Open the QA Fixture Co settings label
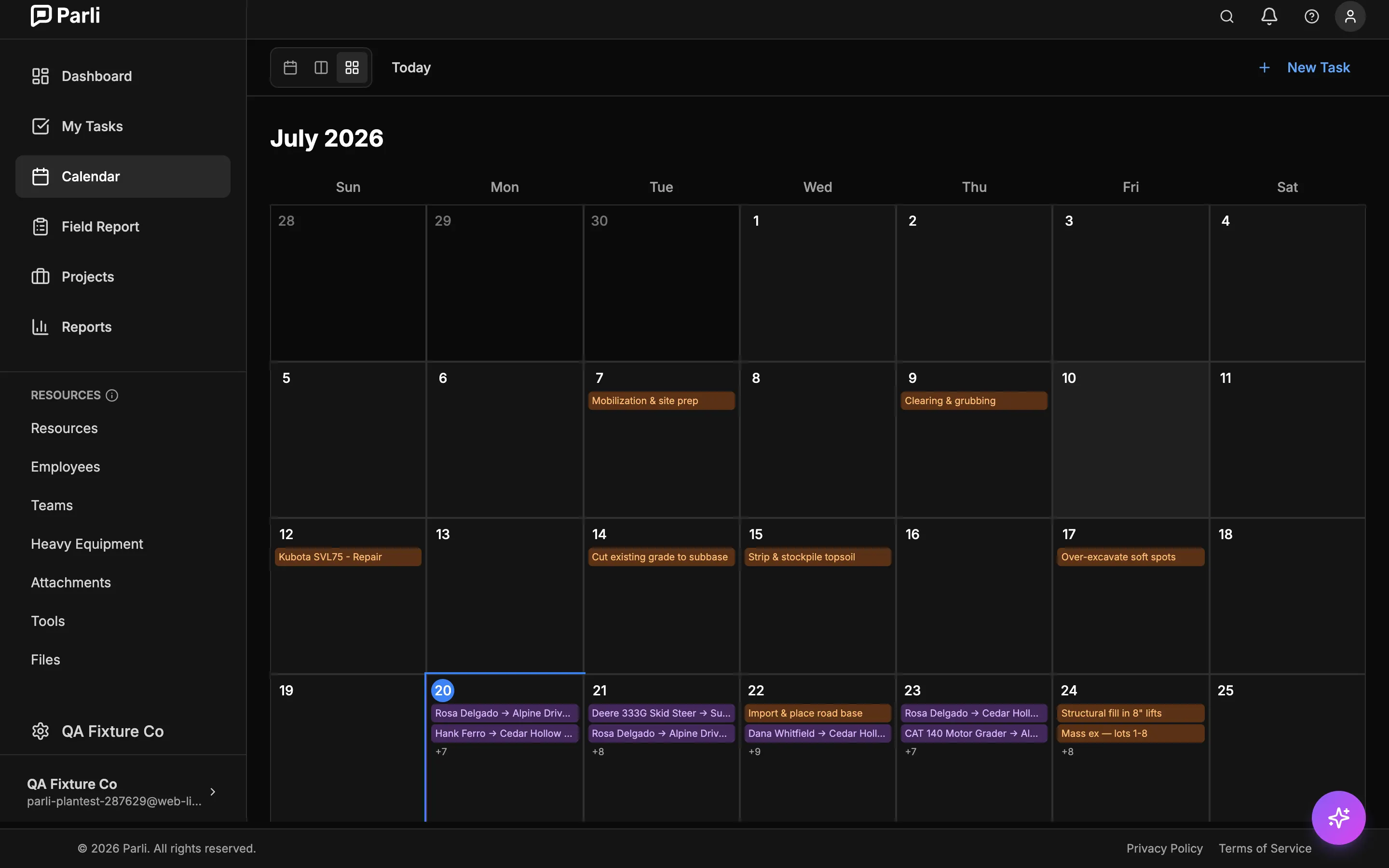1389x868 pixels. tap(112, 732)
